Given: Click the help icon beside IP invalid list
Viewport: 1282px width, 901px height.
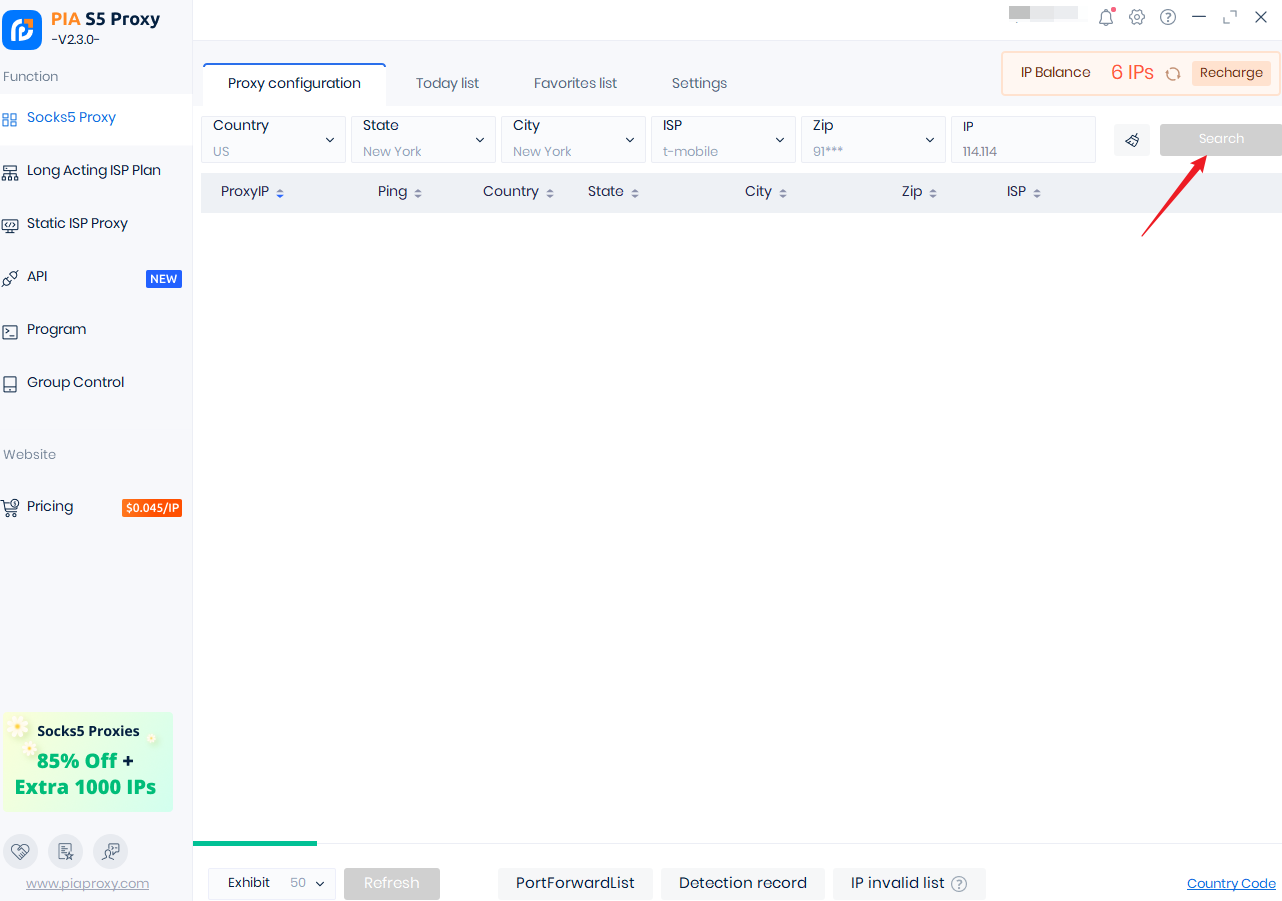Looking at the screenshot, I should tap(959, 884).
